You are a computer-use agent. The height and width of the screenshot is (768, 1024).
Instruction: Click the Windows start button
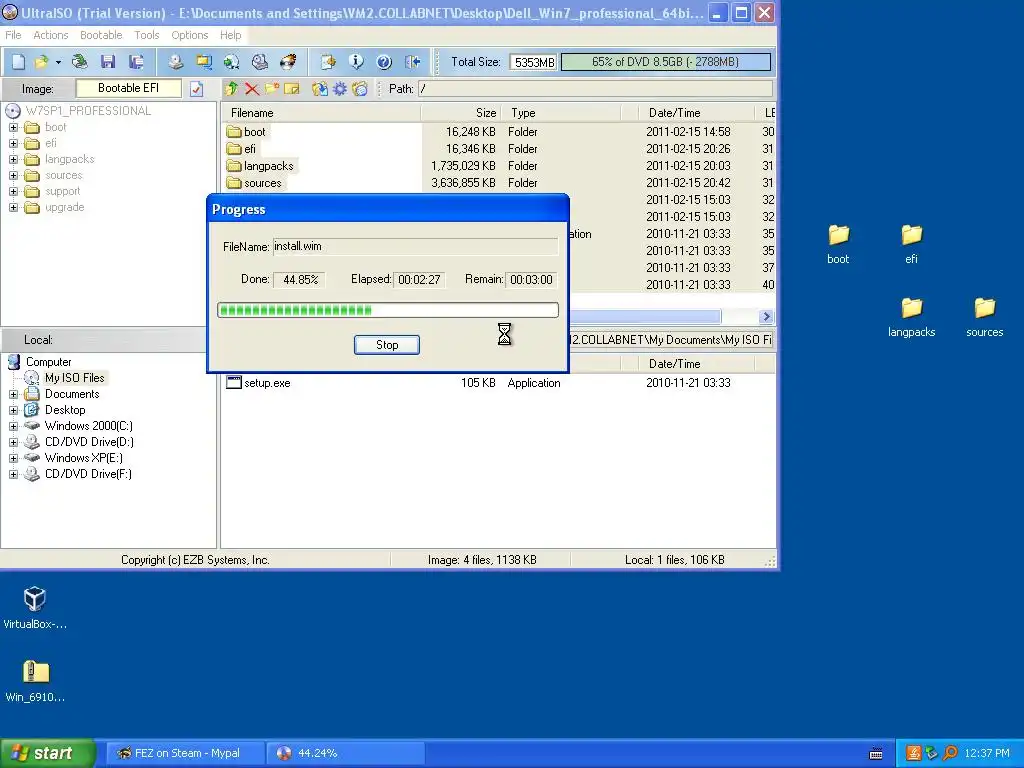pos(48,753)
